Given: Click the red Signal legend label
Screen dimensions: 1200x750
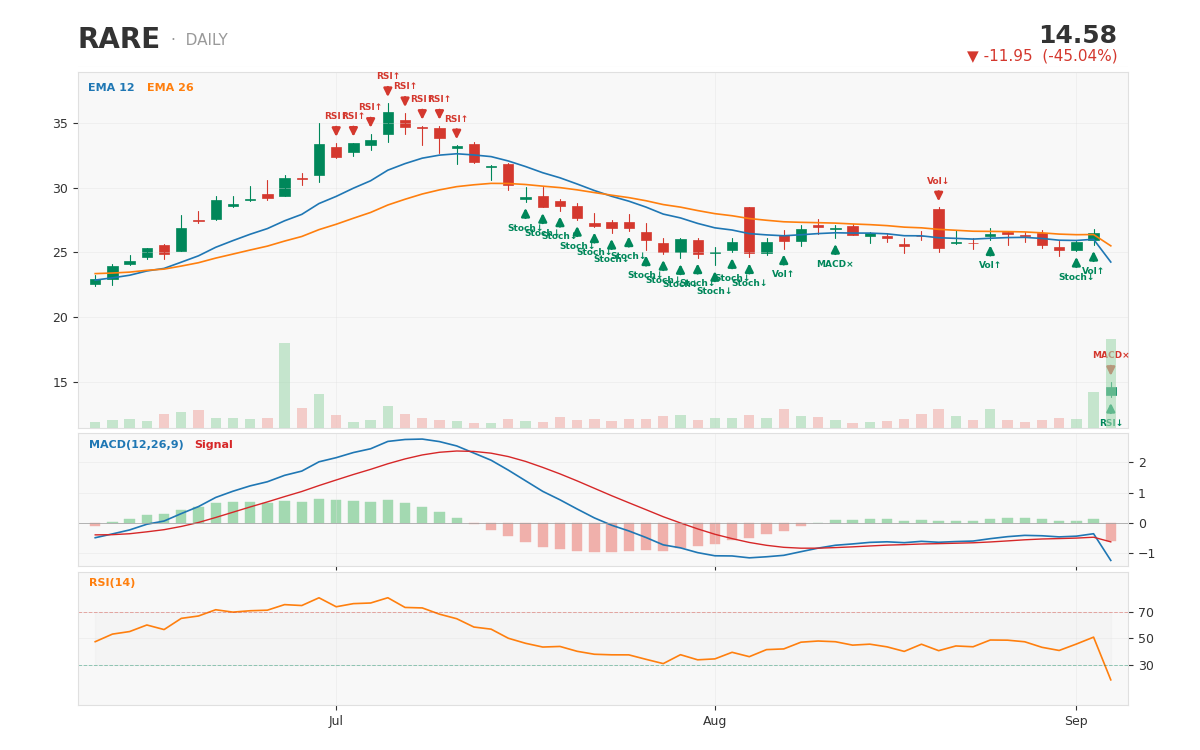Looking at the screenshot, I should 213,445.
